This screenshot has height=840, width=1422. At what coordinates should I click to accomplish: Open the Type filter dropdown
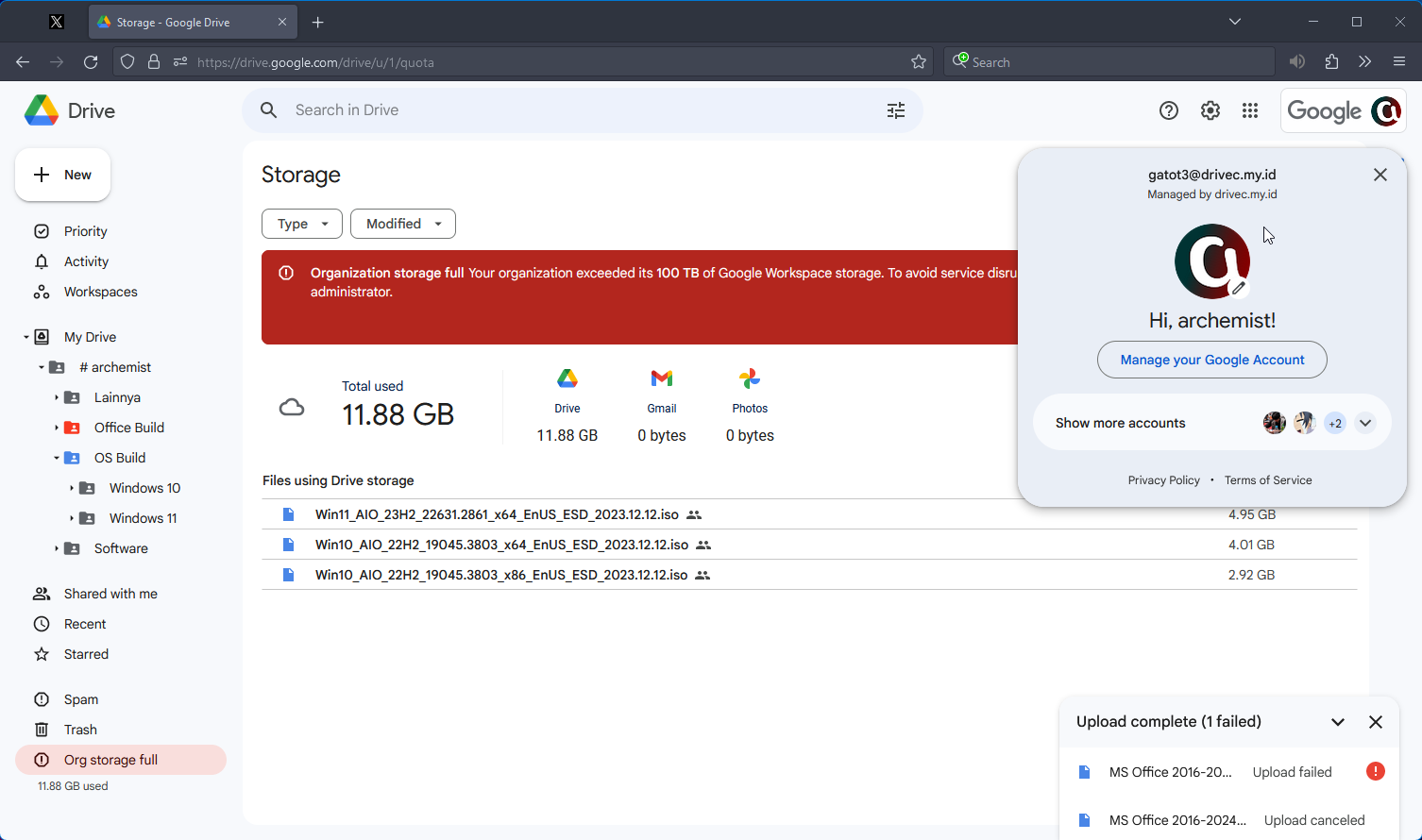click(302, 224)
